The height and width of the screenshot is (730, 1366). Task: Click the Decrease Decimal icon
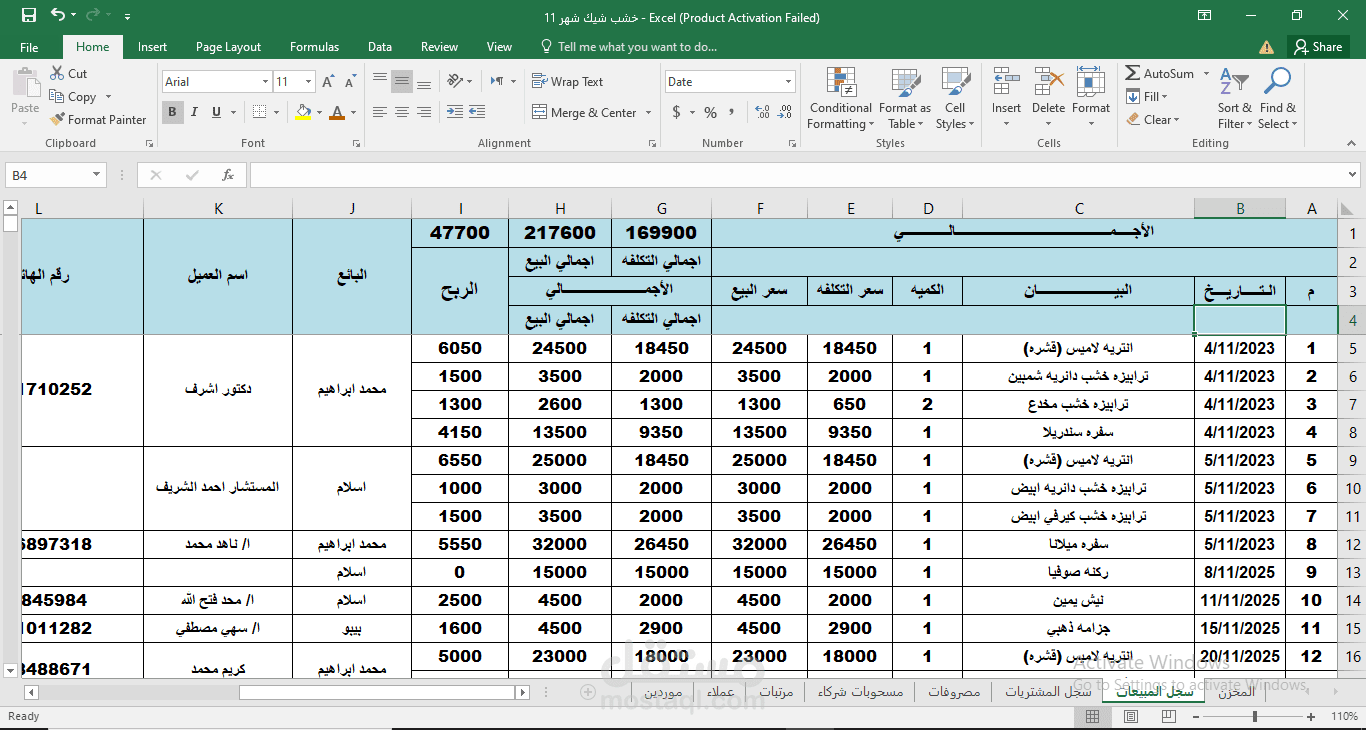pyautogui.click(x=786, y=112)
